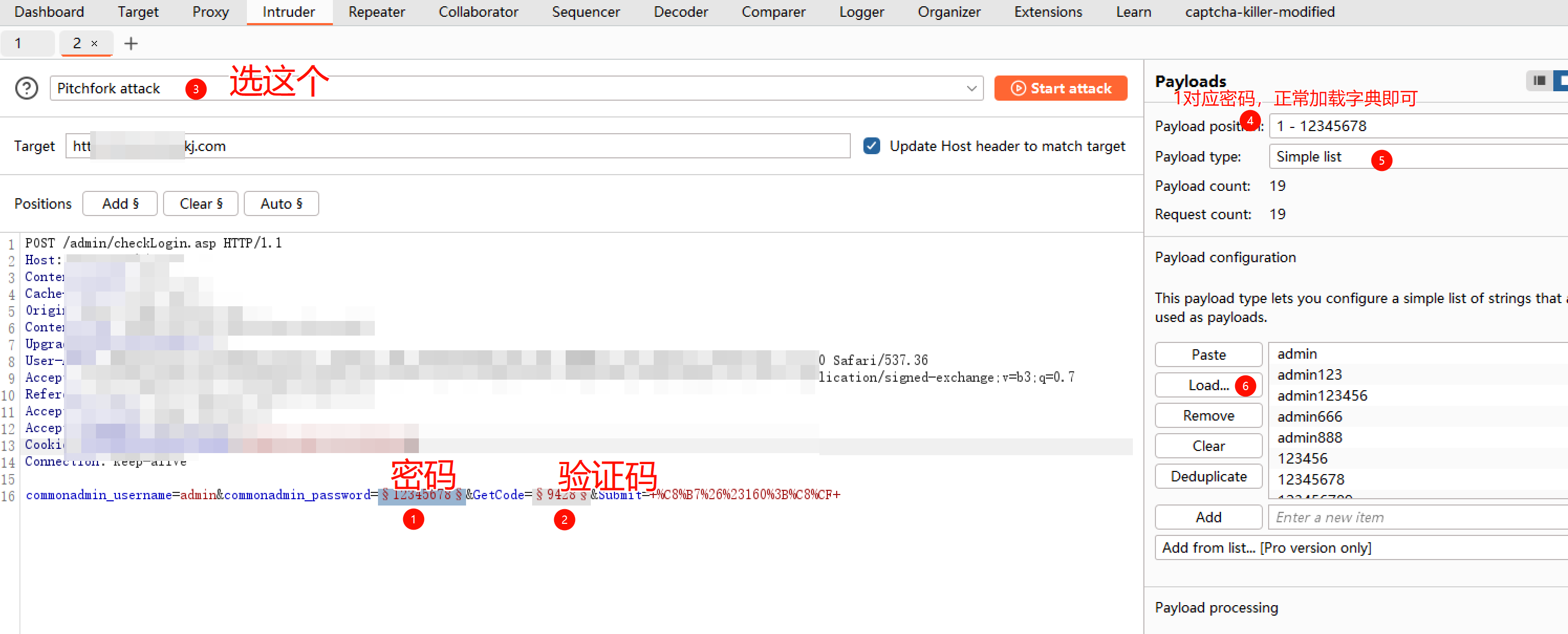Click the Deduplicate payload button

coord(1208,476)
